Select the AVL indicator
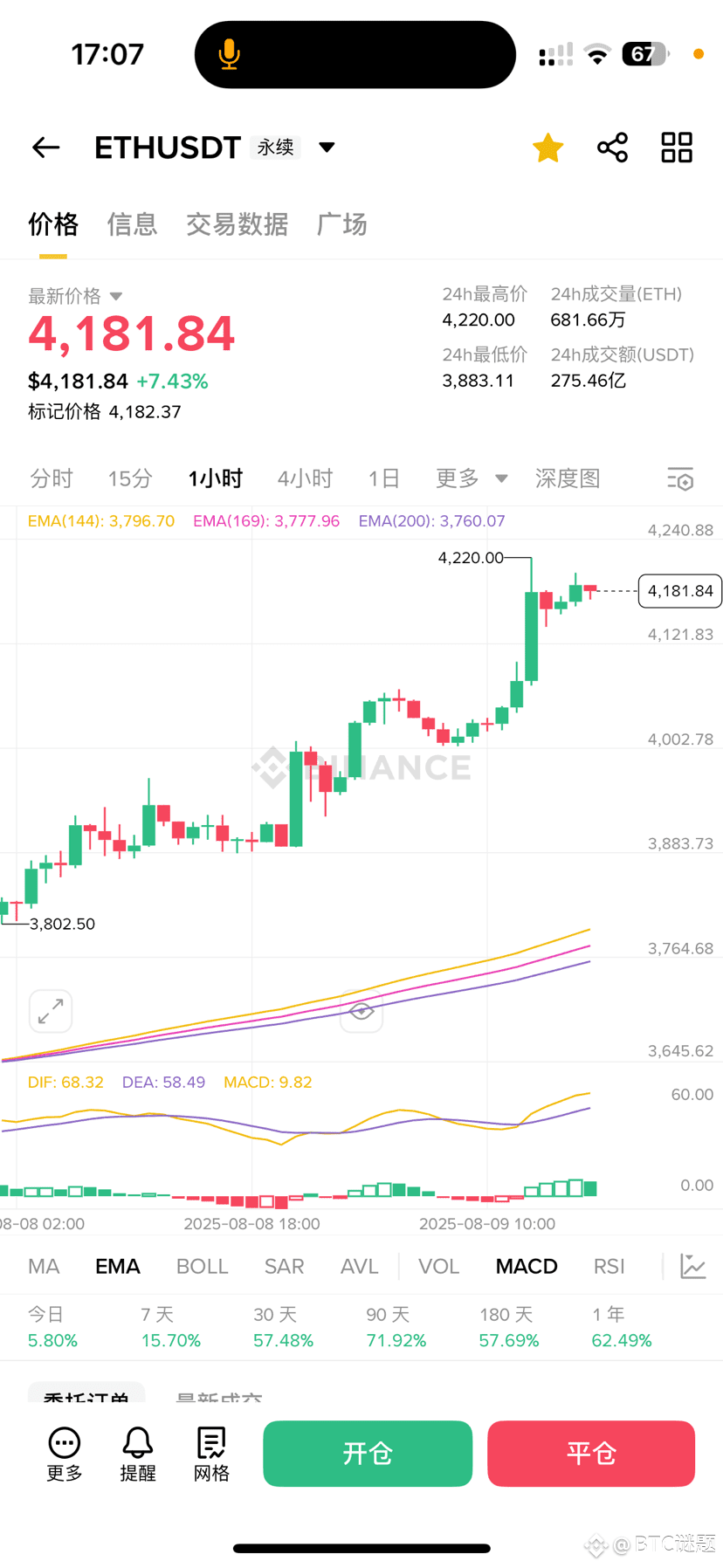 pos(359,1266)
